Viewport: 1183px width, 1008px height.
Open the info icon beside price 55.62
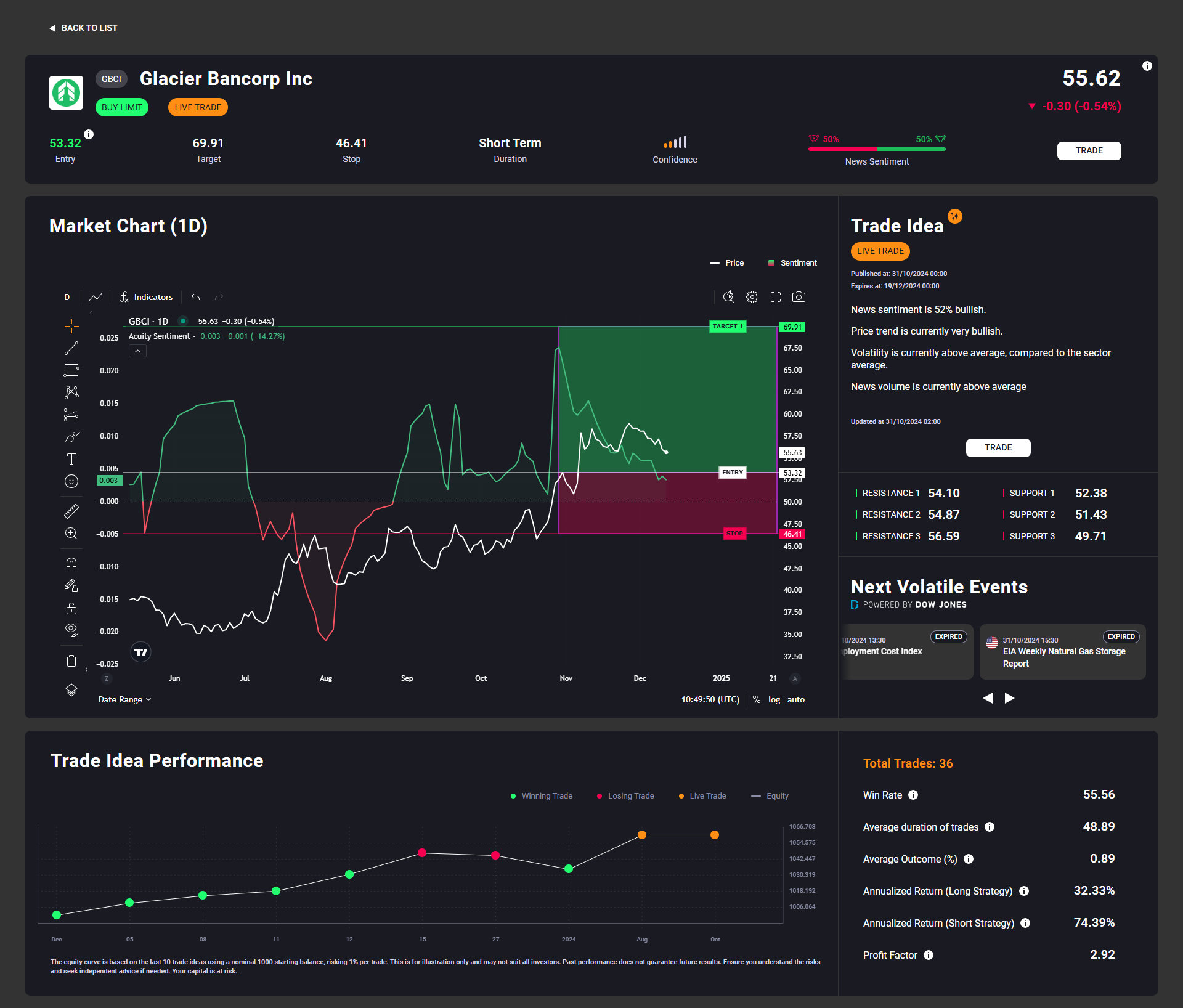1147,66
